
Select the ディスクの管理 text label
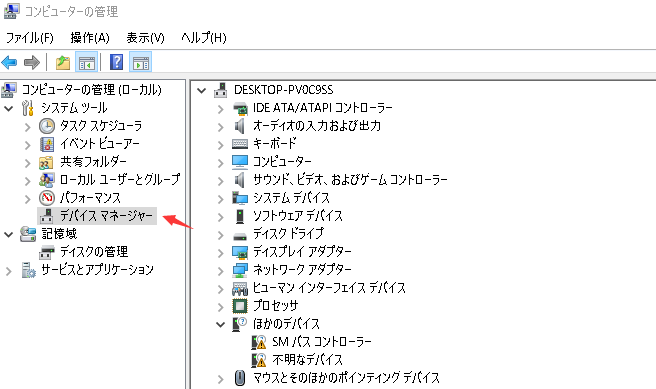click(x=94, y=252)
